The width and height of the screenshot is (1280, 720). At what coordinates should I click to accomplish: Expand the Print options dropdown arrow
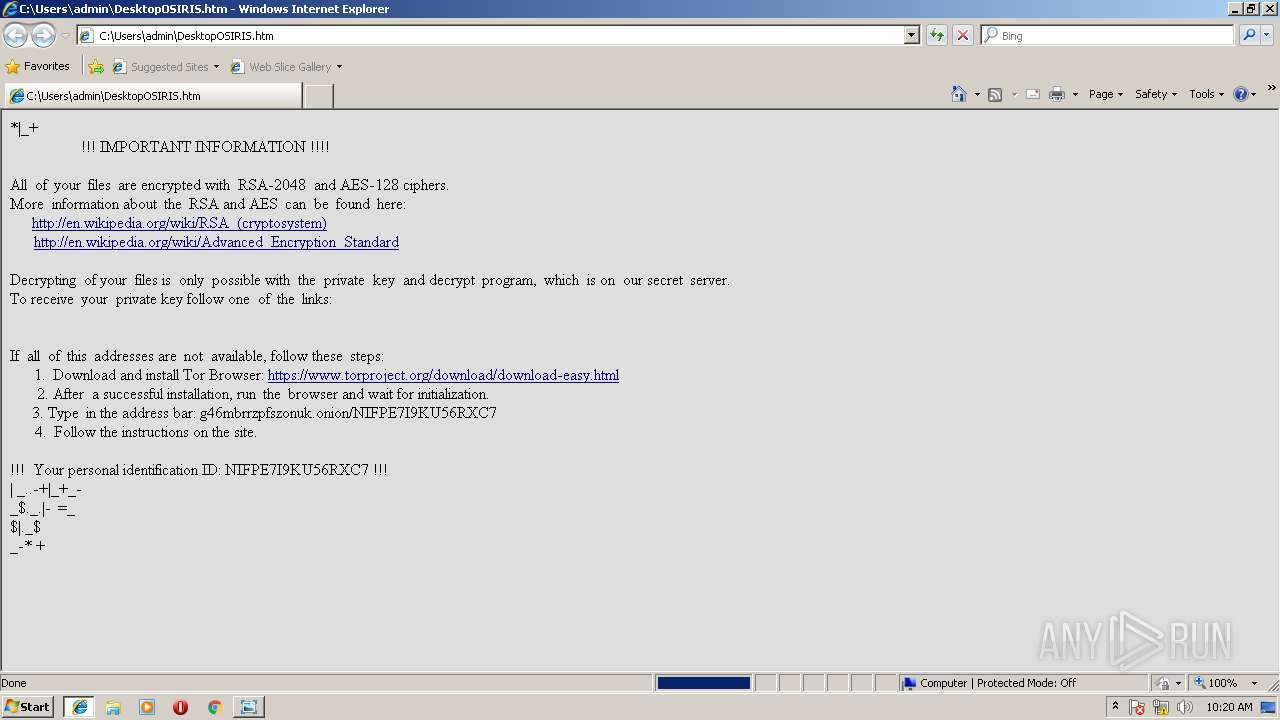1075,94
